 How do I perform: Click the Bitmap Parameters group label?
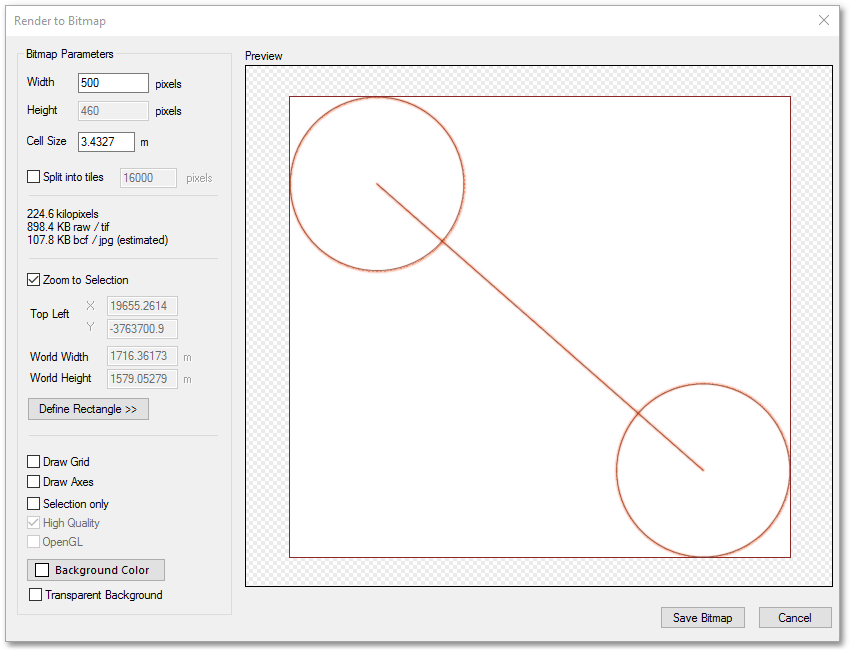point(69,54)
